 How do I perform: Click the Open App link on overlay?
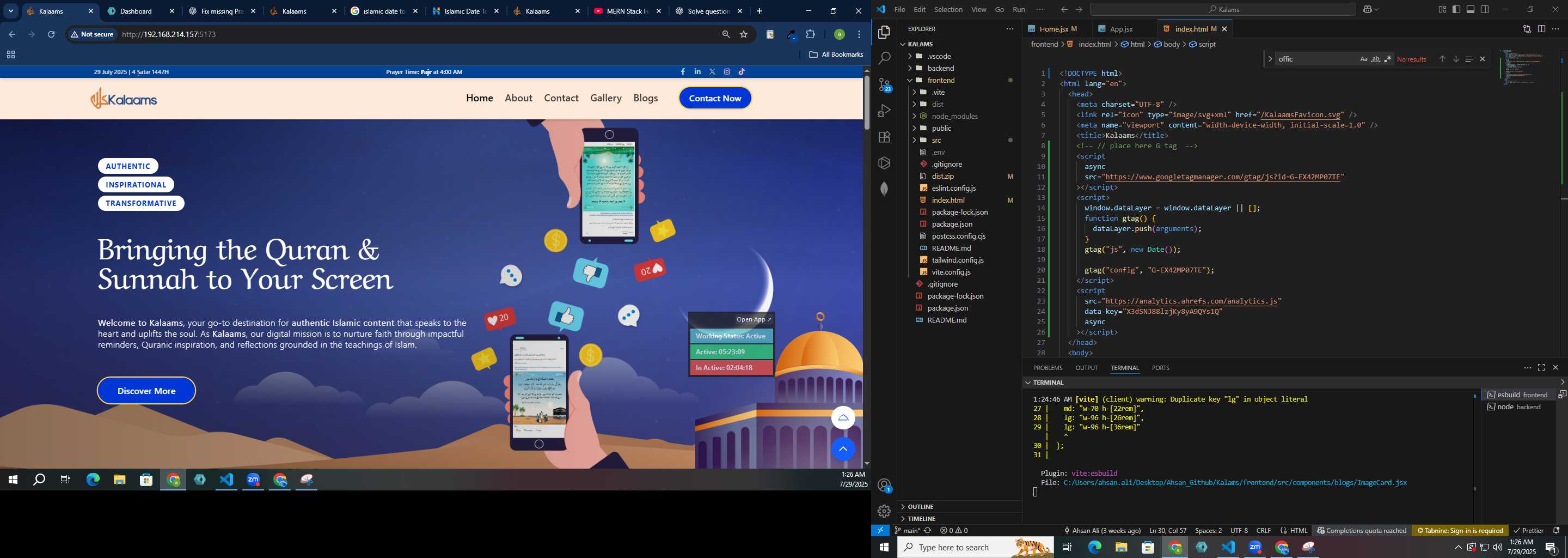coord(754,320)
